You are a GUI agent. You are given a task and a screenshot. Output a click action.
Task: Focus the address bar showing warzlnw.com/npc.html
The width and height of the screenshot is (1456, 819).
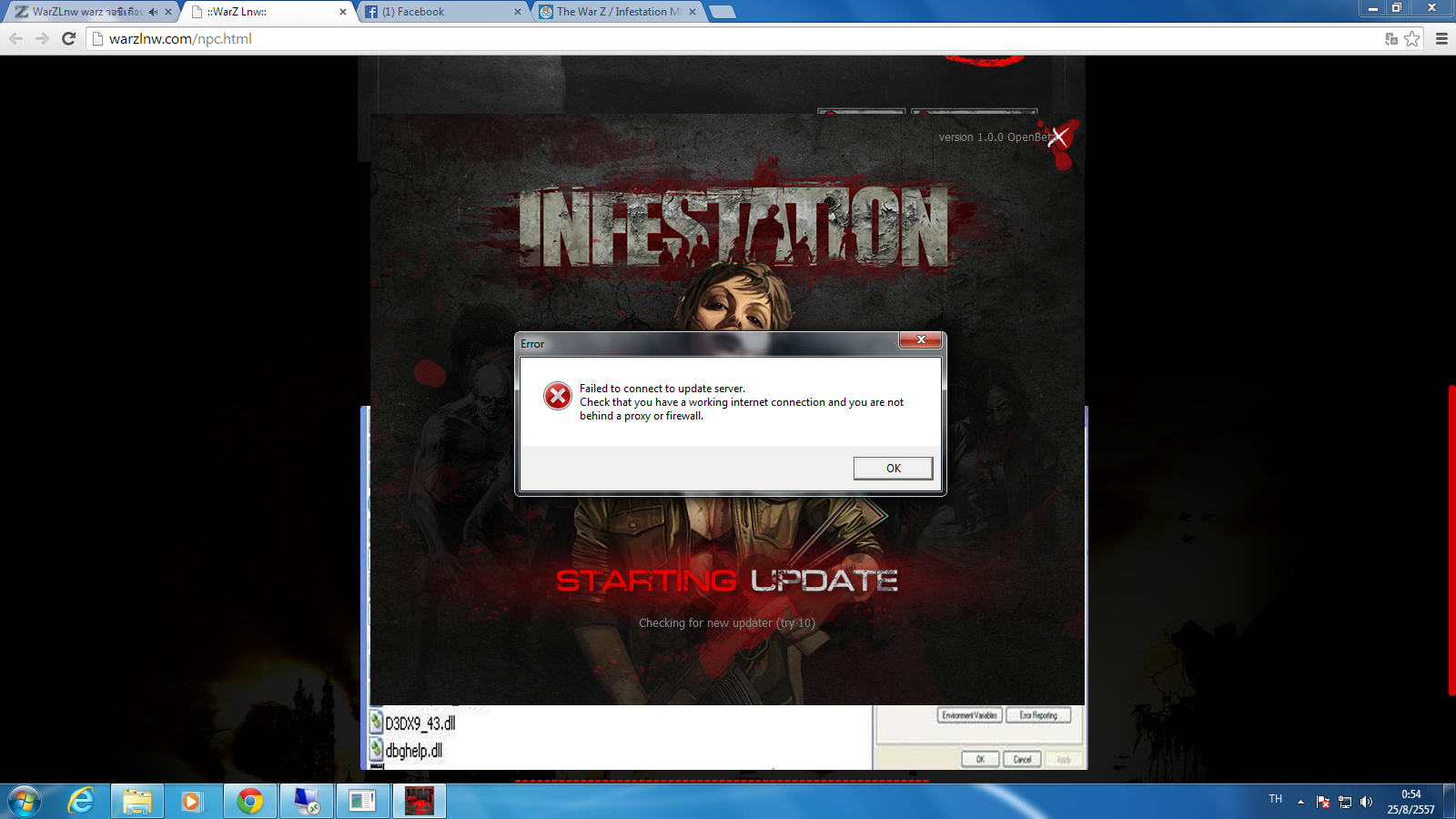755,38
